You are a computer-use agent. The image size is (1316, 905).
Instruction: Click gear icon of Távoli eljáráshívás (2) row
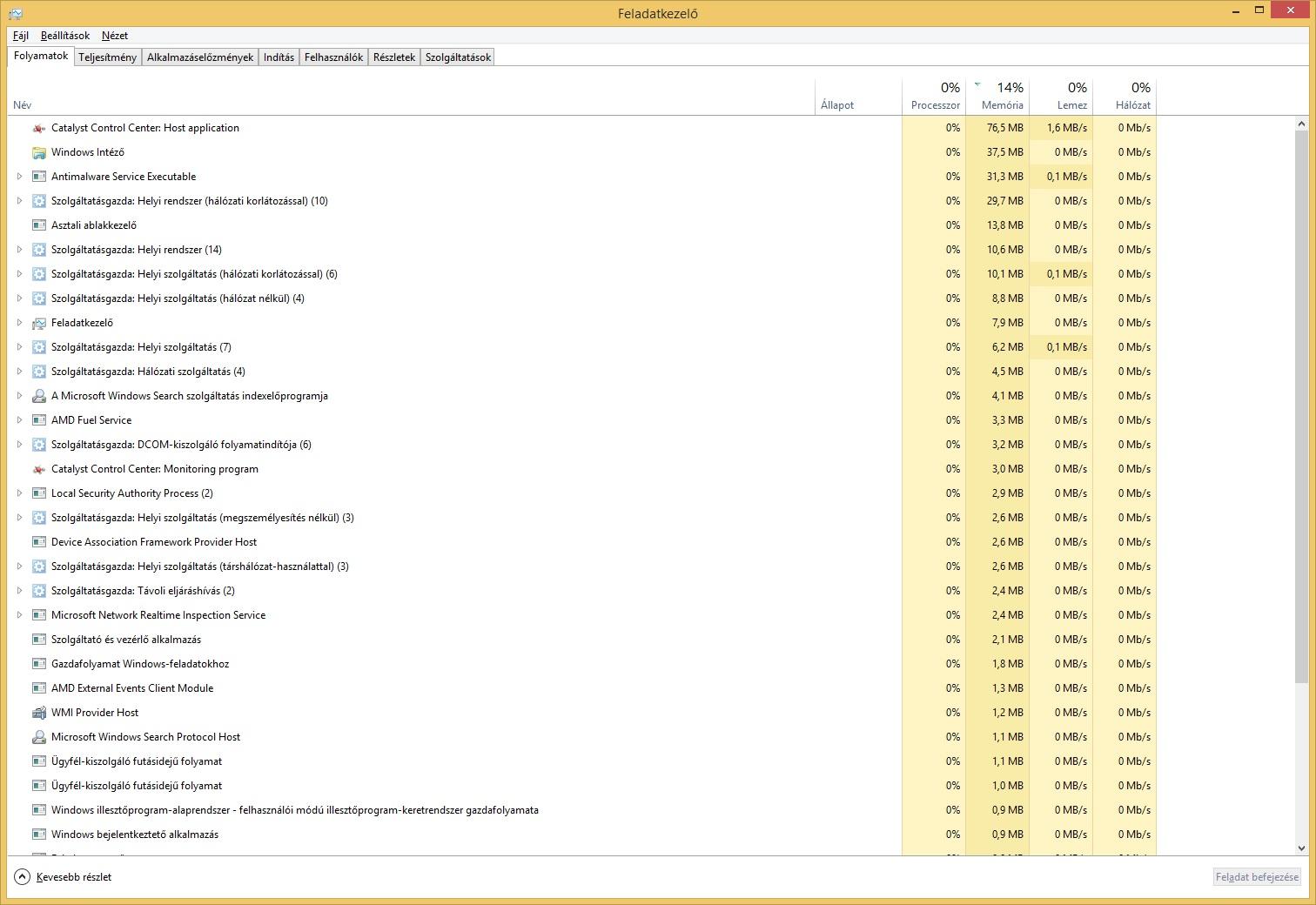click(x=38, y=591)
